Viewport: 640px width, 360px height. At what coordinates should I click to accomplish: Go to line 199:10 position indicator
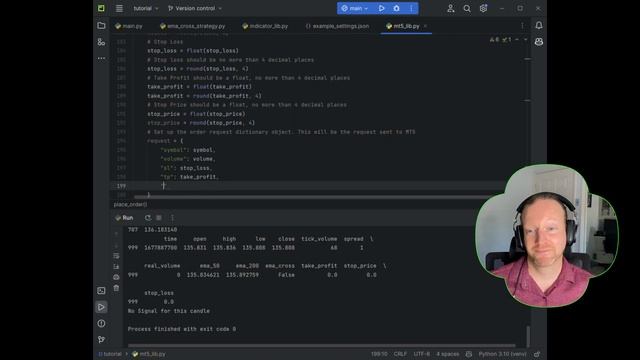point(379,354)
